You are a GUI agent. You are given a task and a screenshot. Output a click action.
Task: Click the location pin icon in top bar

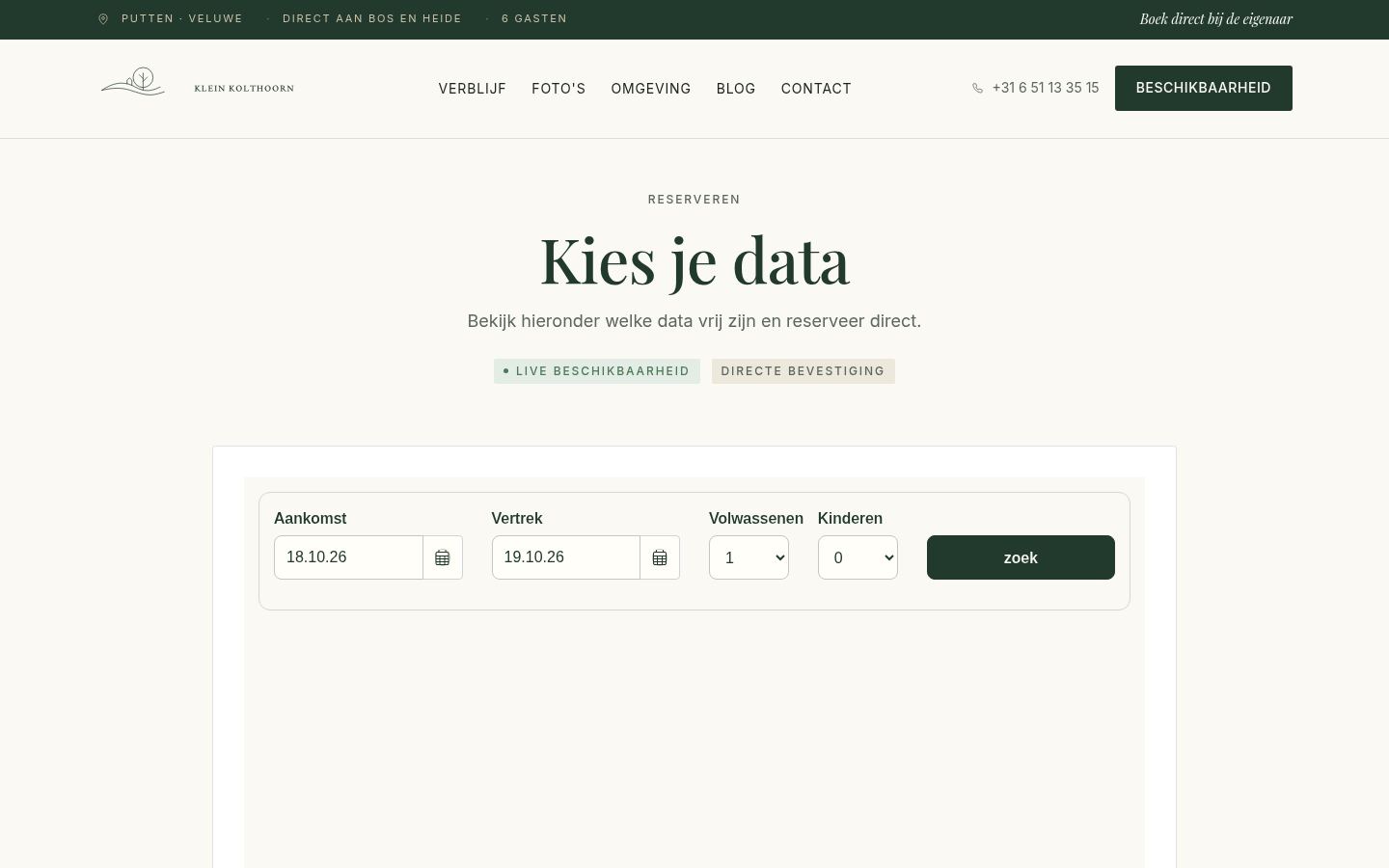[x=103, y=19]
